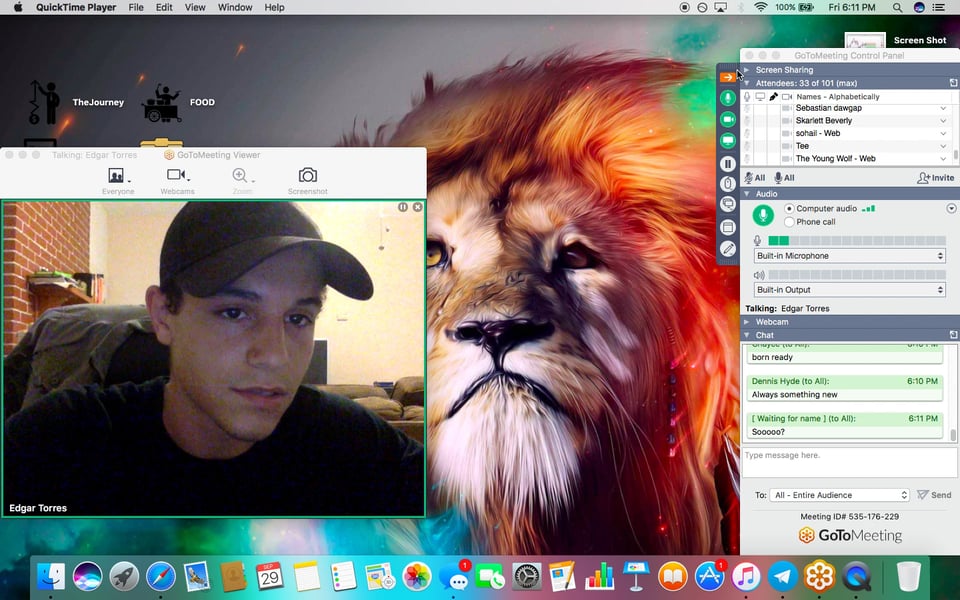Open options chevron for sohail - Web

pyautogui.click(x=943, y=133)
